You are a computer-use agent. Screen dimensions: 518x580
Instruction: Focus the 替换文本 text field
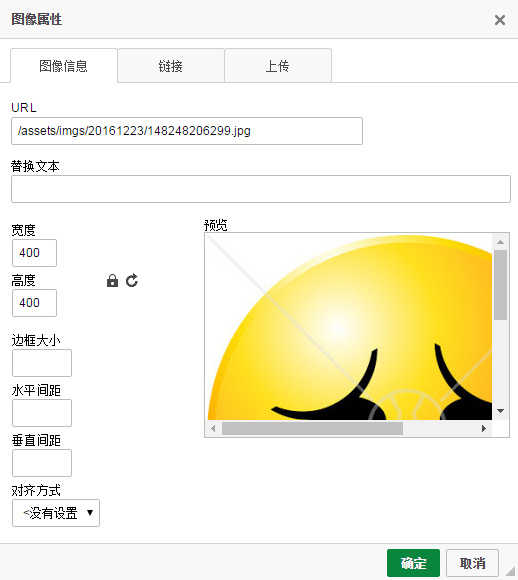261,189
